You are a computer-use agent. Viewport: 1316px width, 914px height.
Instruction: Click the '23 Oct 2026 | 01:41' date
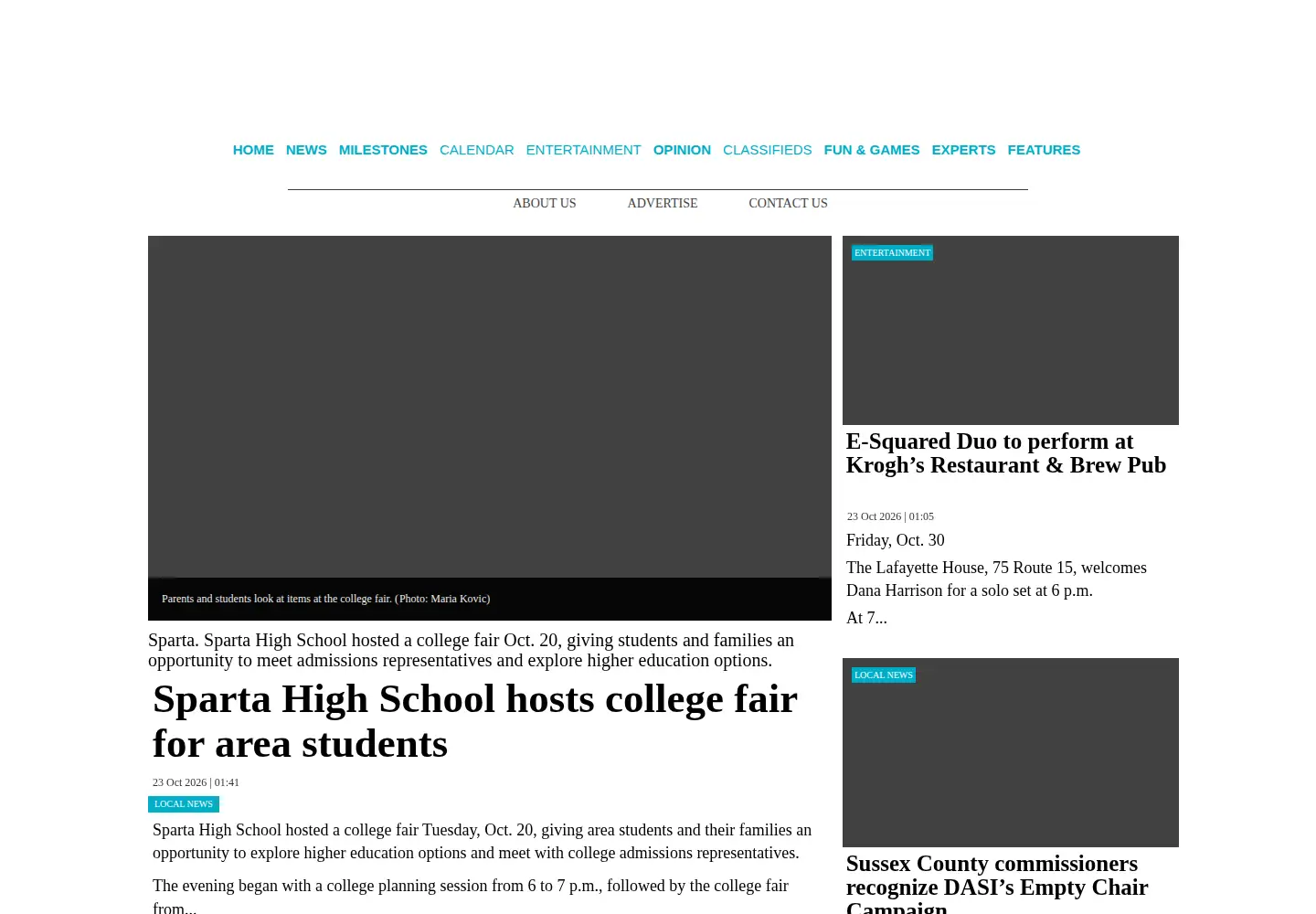[x=196, y=782]
